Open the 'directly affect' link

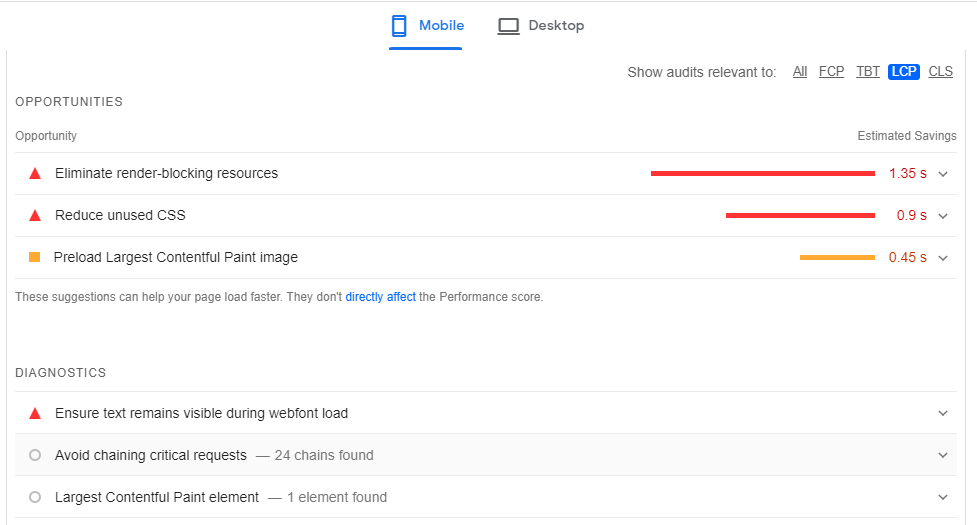[380, 297]
